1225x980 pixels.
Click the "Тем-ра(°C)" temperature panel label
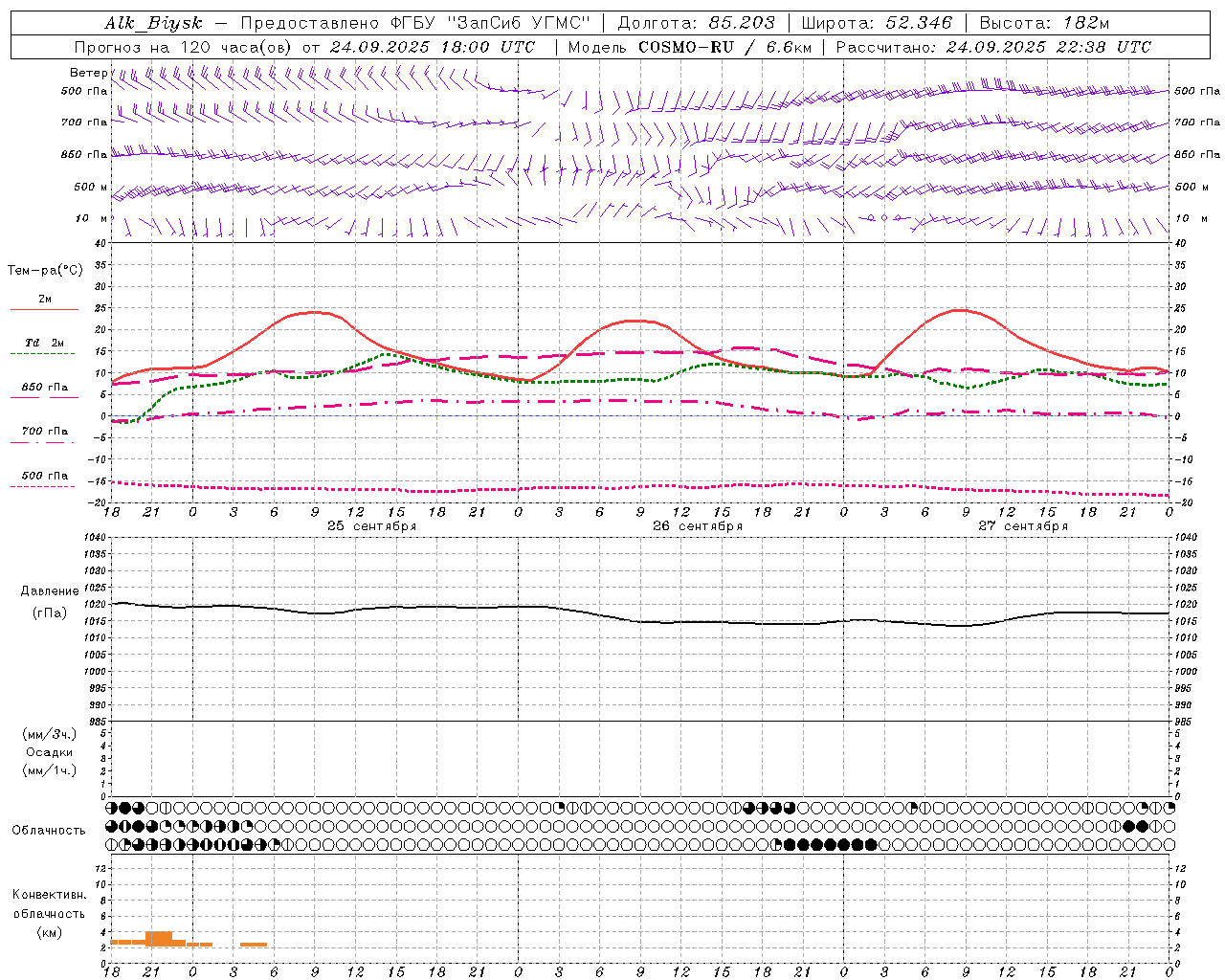coord(45,271)
